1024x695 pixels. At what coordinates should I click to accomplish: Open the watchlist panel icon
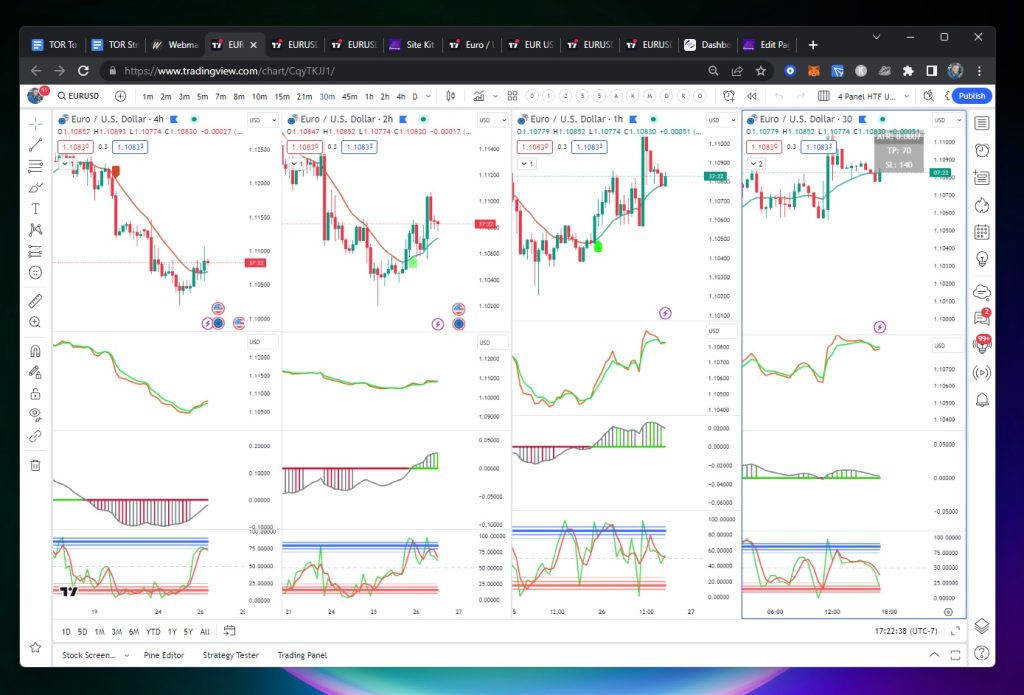point(982,123)
